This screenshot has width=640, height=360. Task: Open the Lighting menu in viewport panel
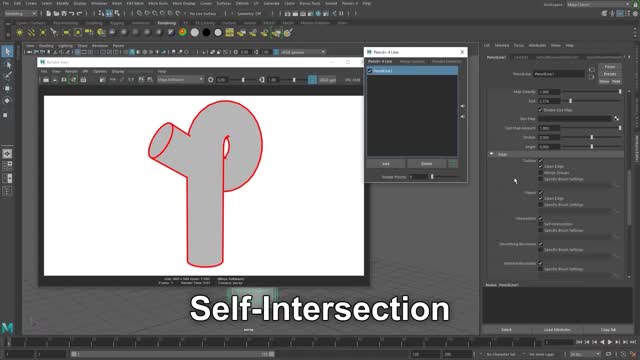point(65,46)
